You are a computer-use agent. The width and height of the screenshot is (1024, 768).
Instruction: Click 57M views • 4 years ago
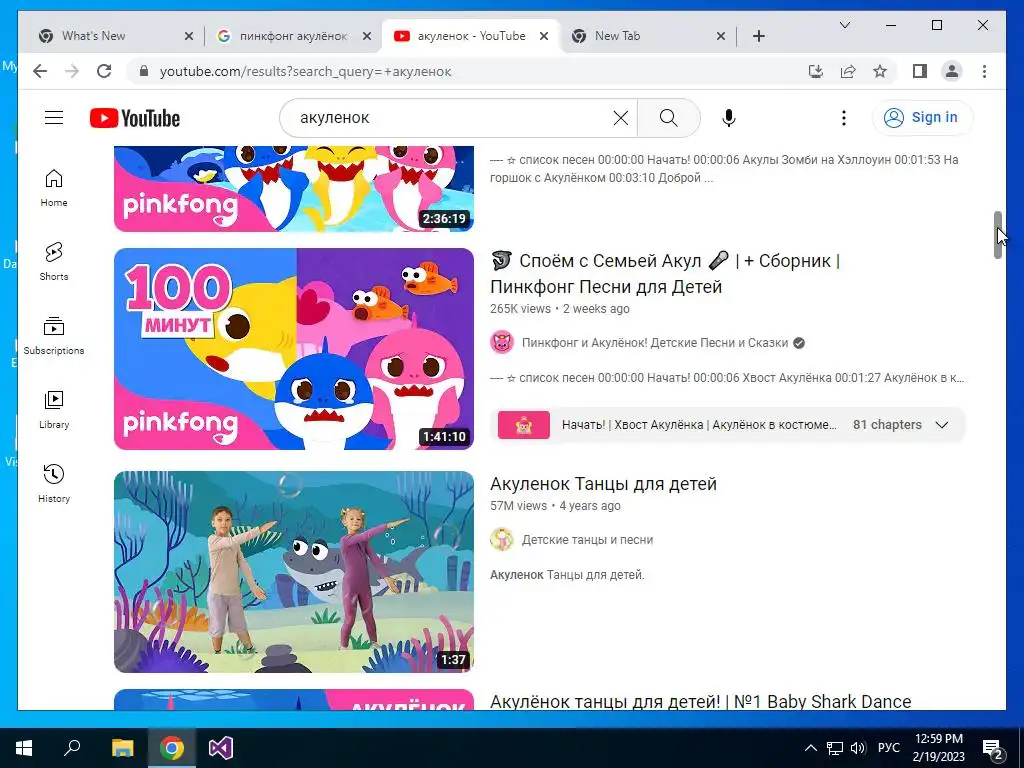tap(555, 506)
